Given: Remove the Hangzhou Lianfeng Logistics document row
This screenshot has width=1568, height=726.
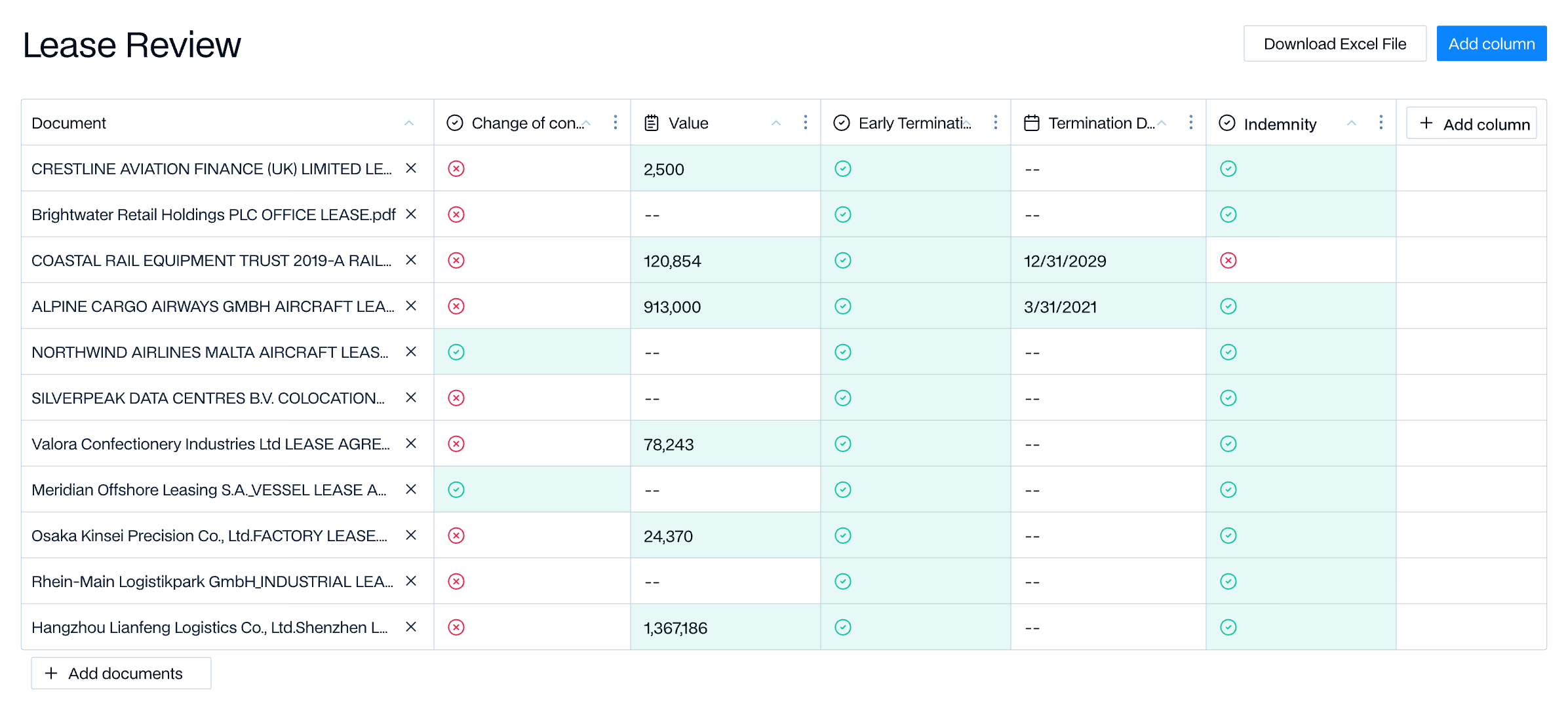Looking at the screenshot, I should (x=411, y=627).
